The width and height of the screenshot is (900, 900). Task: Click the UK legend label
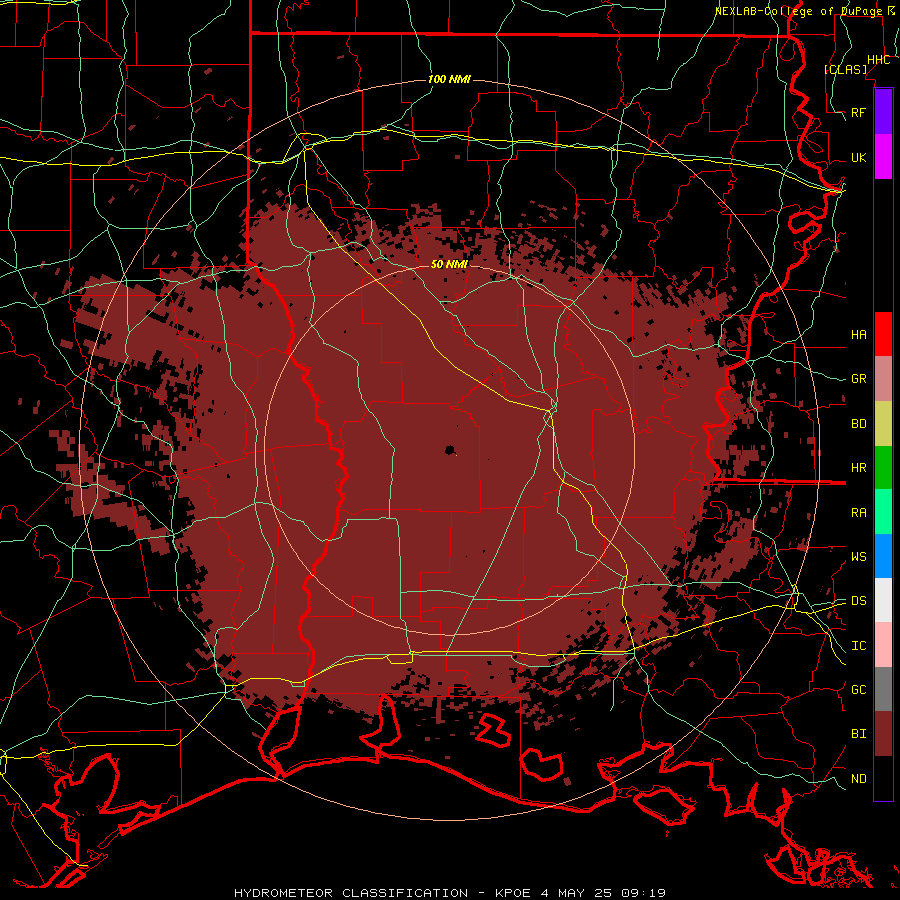tap(859, 157)
